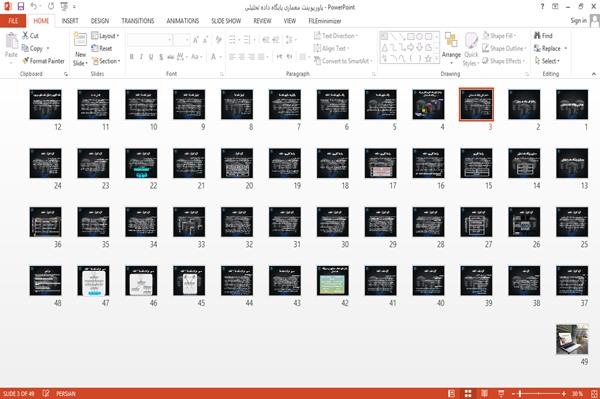
Task: Click the Start From Beginning icon in the quick access toolbar
Action: point(64,7)
